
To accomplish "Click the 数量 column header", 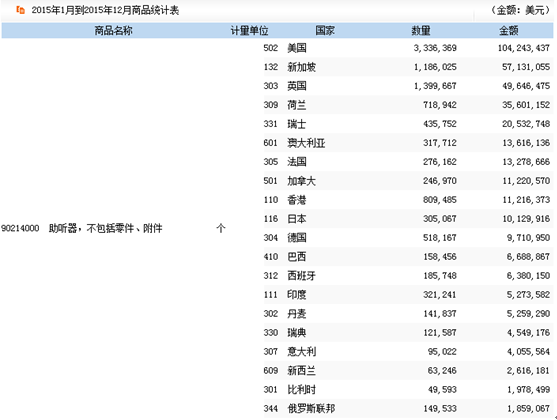I will 421,31.
